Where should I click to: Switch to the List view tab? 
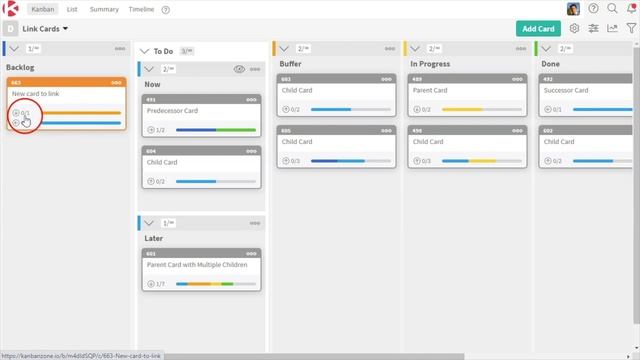tap(72, 9)
